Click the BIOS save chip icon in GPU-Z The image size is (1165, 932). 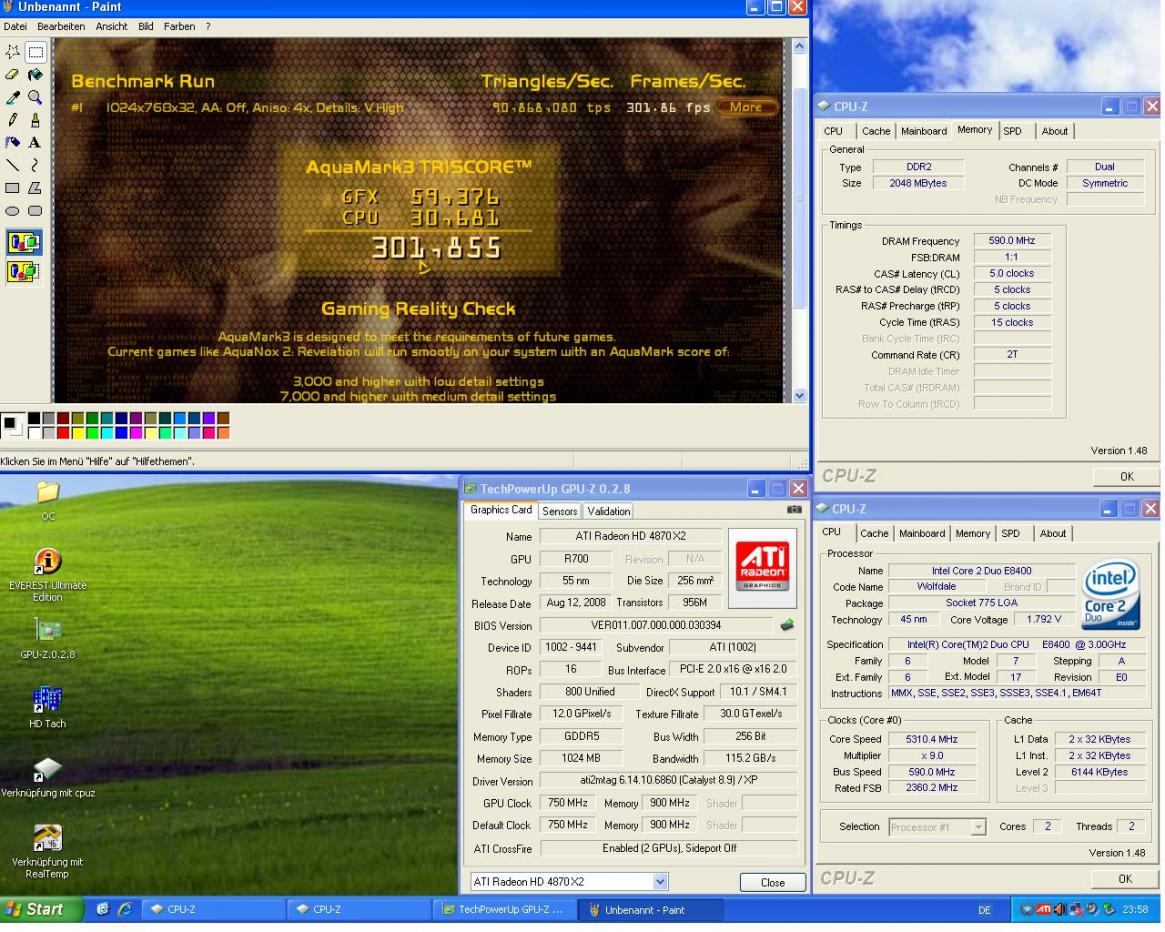click(788, 625)
